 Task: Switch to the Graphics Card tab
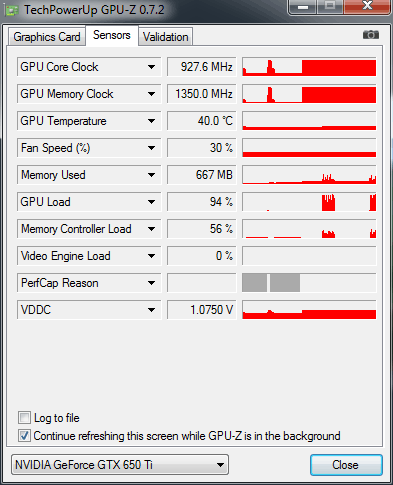(x=47, y=37)
